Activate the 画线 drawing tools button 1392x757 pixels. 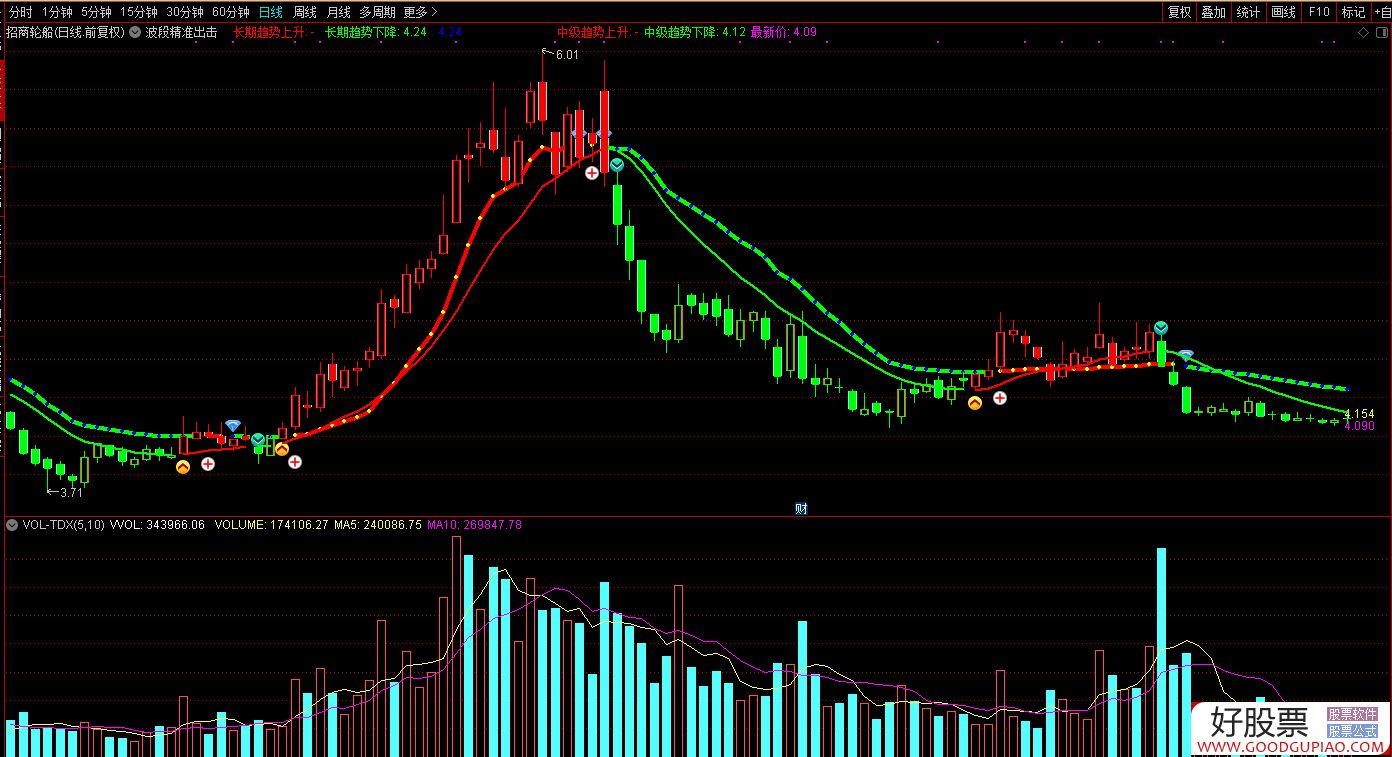[x=1283, y=12]
